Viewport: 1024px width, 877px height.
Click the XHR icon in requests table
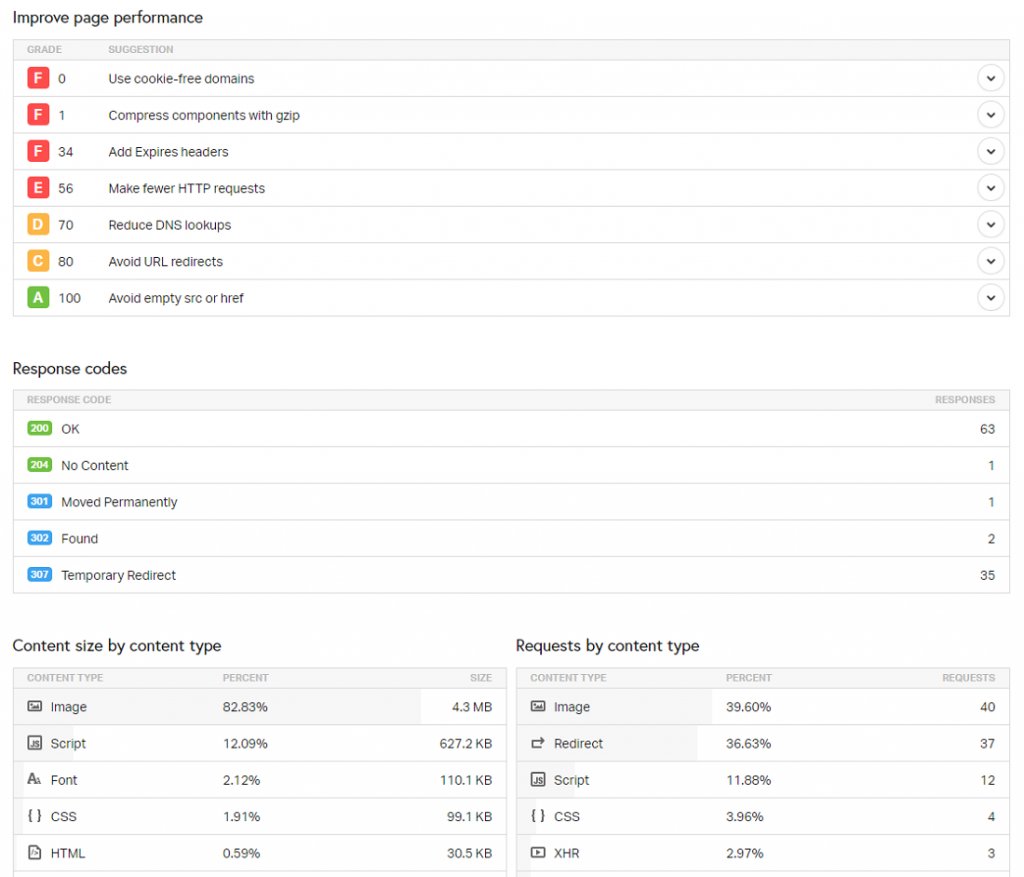click(x=538, y=853)
